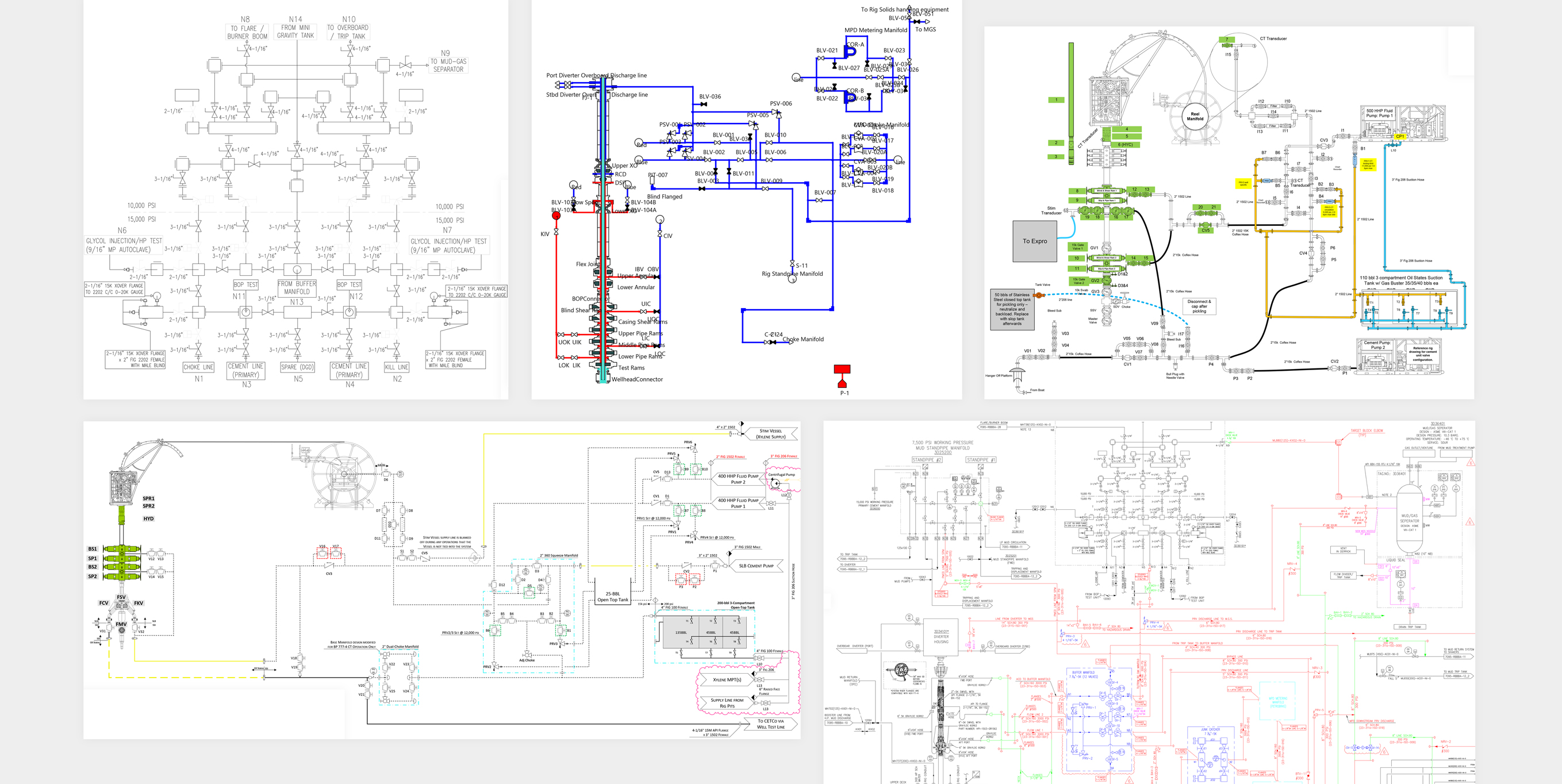Open the choke manifold schematic thumbnail
Image resolution: width=1562 pixels, height=784 pixels.
point(296,199)
